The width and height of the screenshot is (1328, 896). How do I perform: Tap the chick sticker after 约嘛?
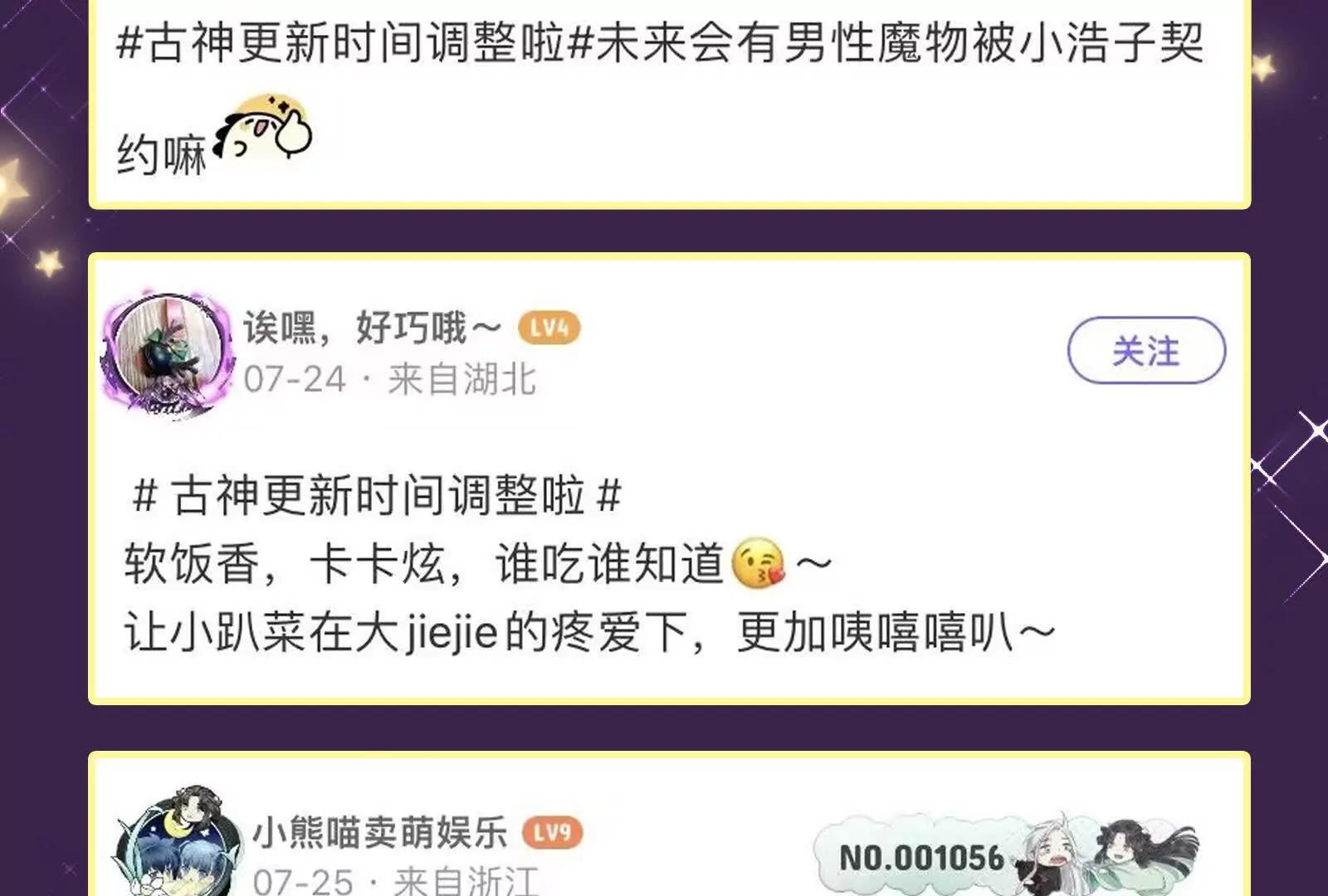point(263,128)
